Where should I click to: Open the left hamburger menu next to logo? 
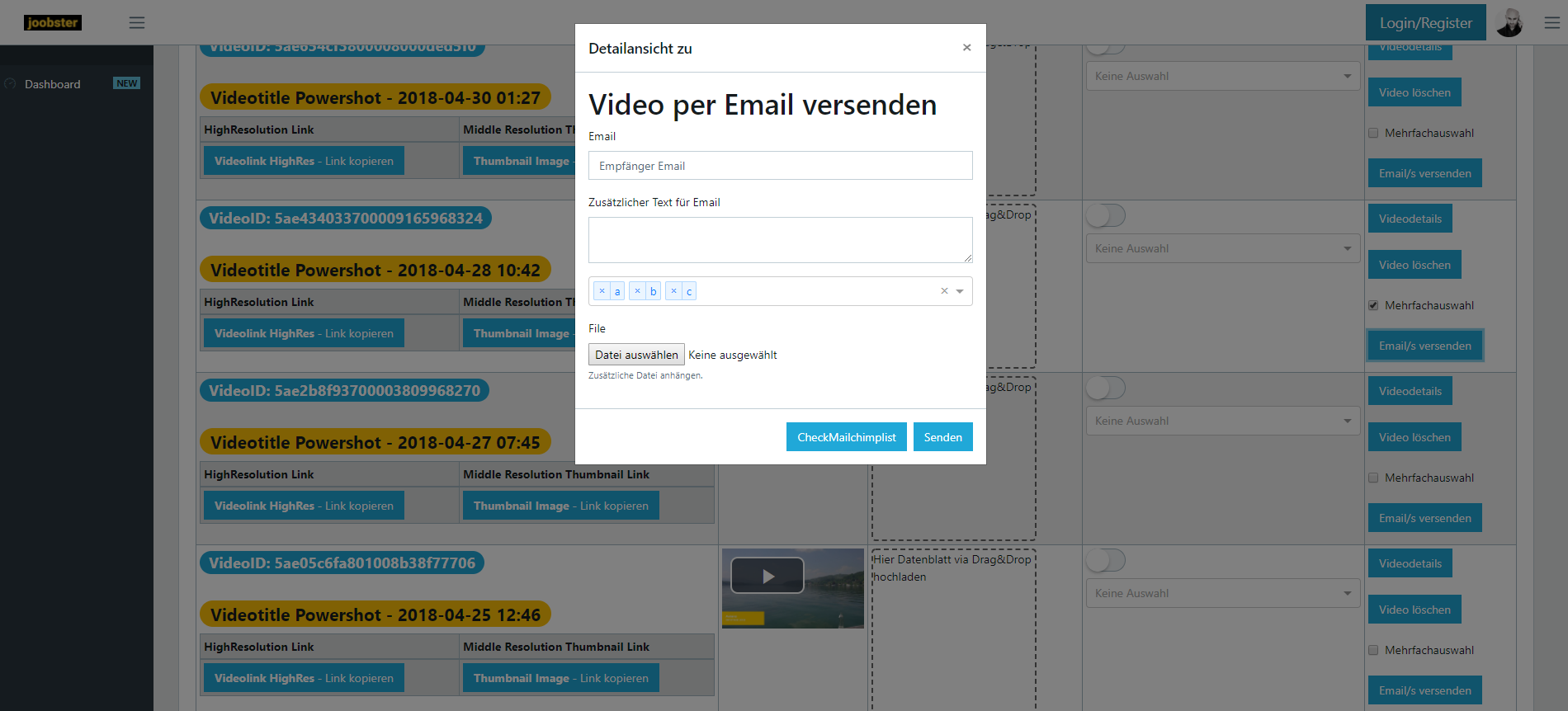137,23
